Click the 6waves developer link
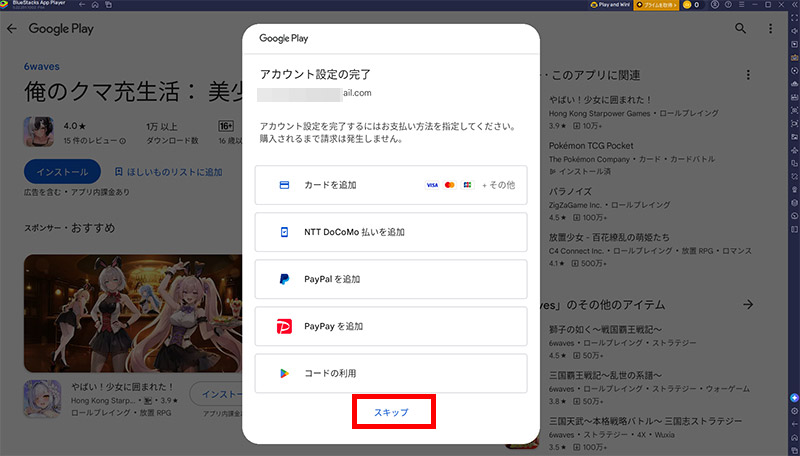Screen dimensions: 800x456 tap(42, 66)
